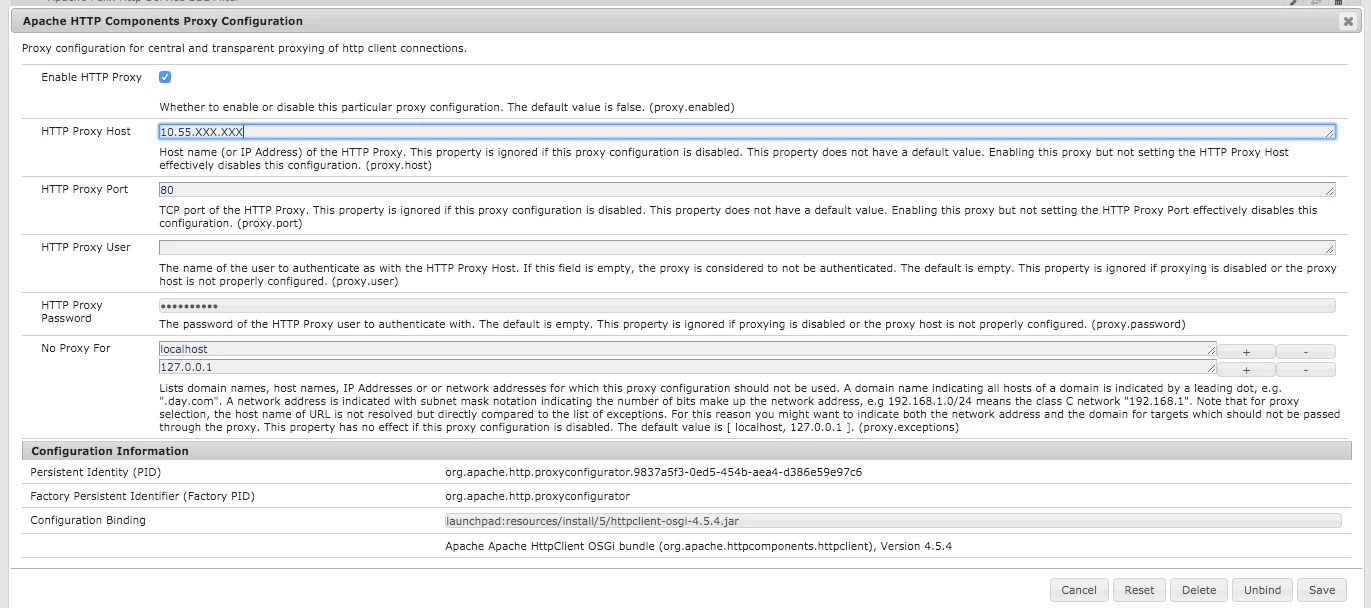1371x608 pixels.
Task: Click the localhost exception field
Action: click(687, 349)
